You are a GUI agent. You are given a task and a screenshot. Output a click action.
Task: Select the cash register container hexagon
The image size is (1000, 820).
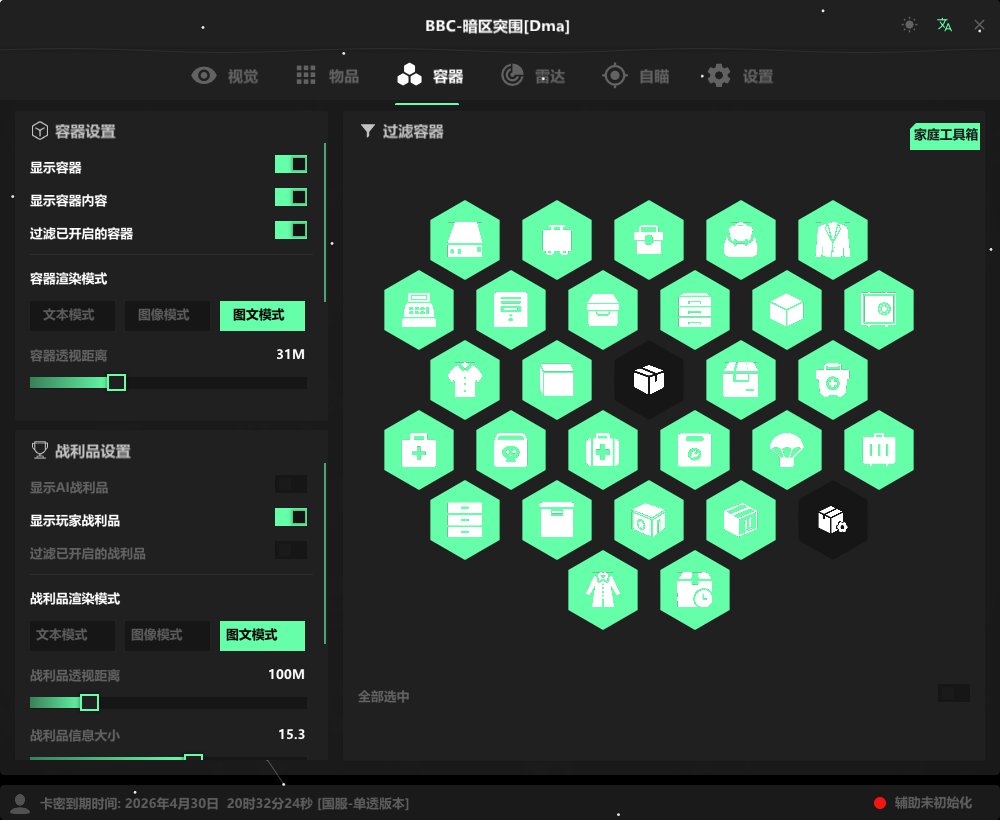point(419,310)
